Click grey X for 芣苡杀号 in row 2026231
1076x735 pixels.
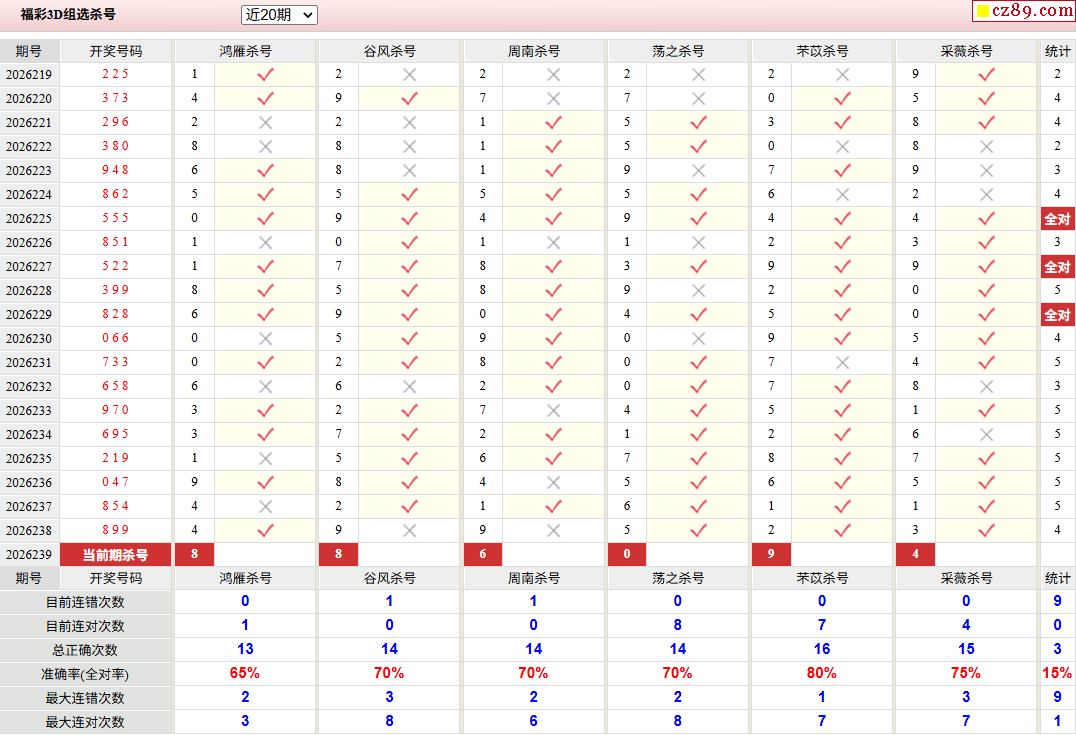pos(843,362)
